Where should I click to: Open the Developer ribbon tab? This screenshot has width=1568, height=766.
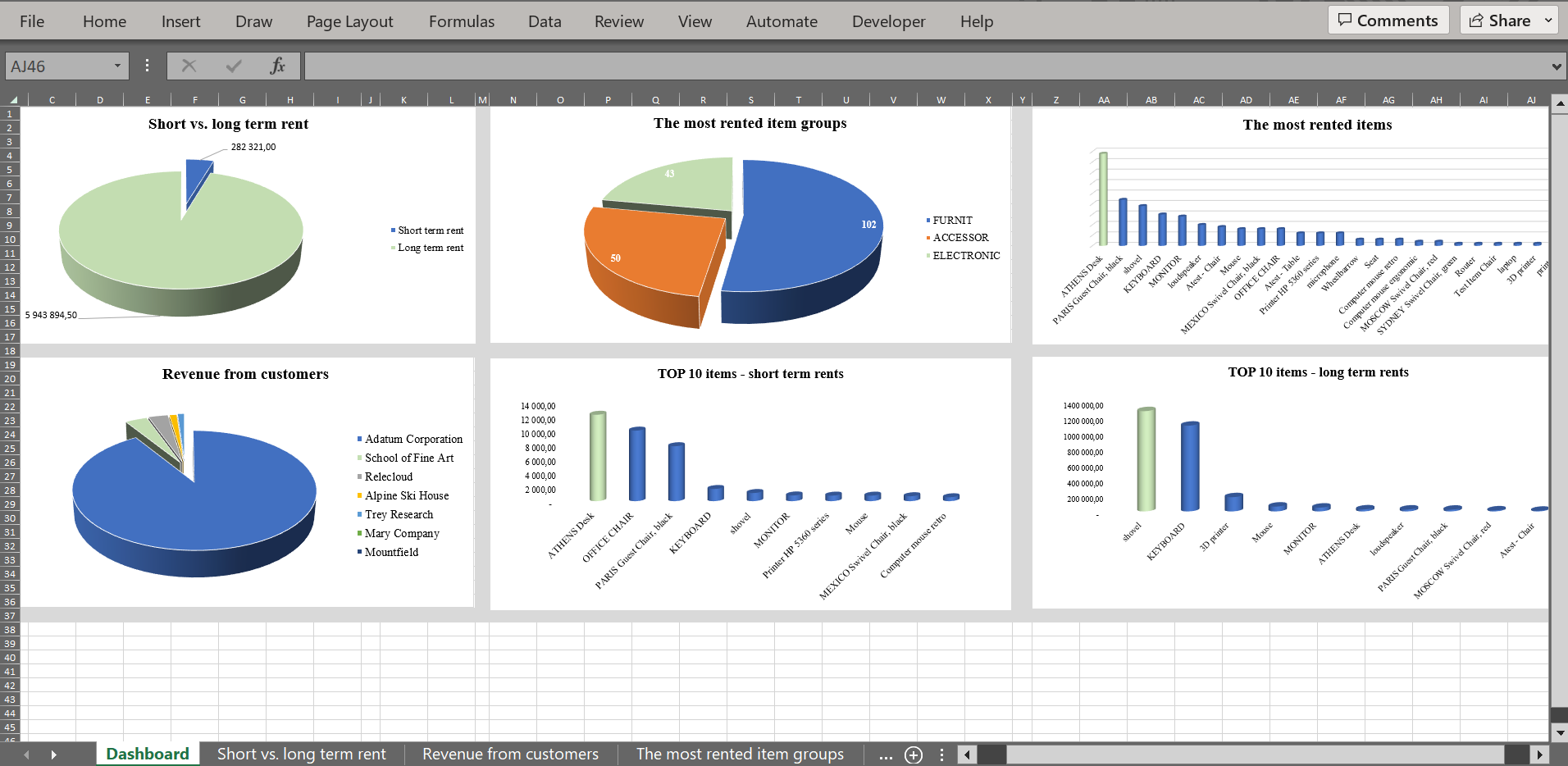click(888, 21)
